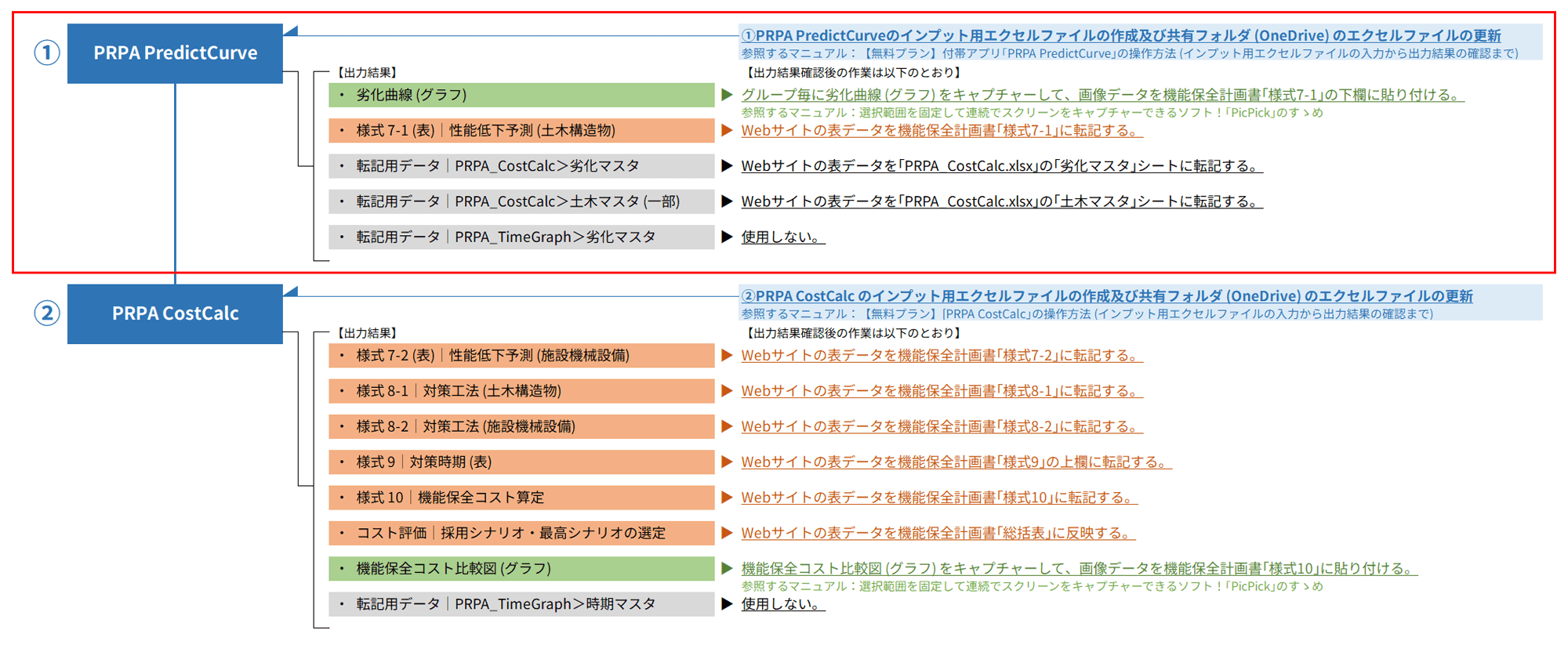Select the PRPA_TimeGraph>時期マスタ row

(521, 604)
